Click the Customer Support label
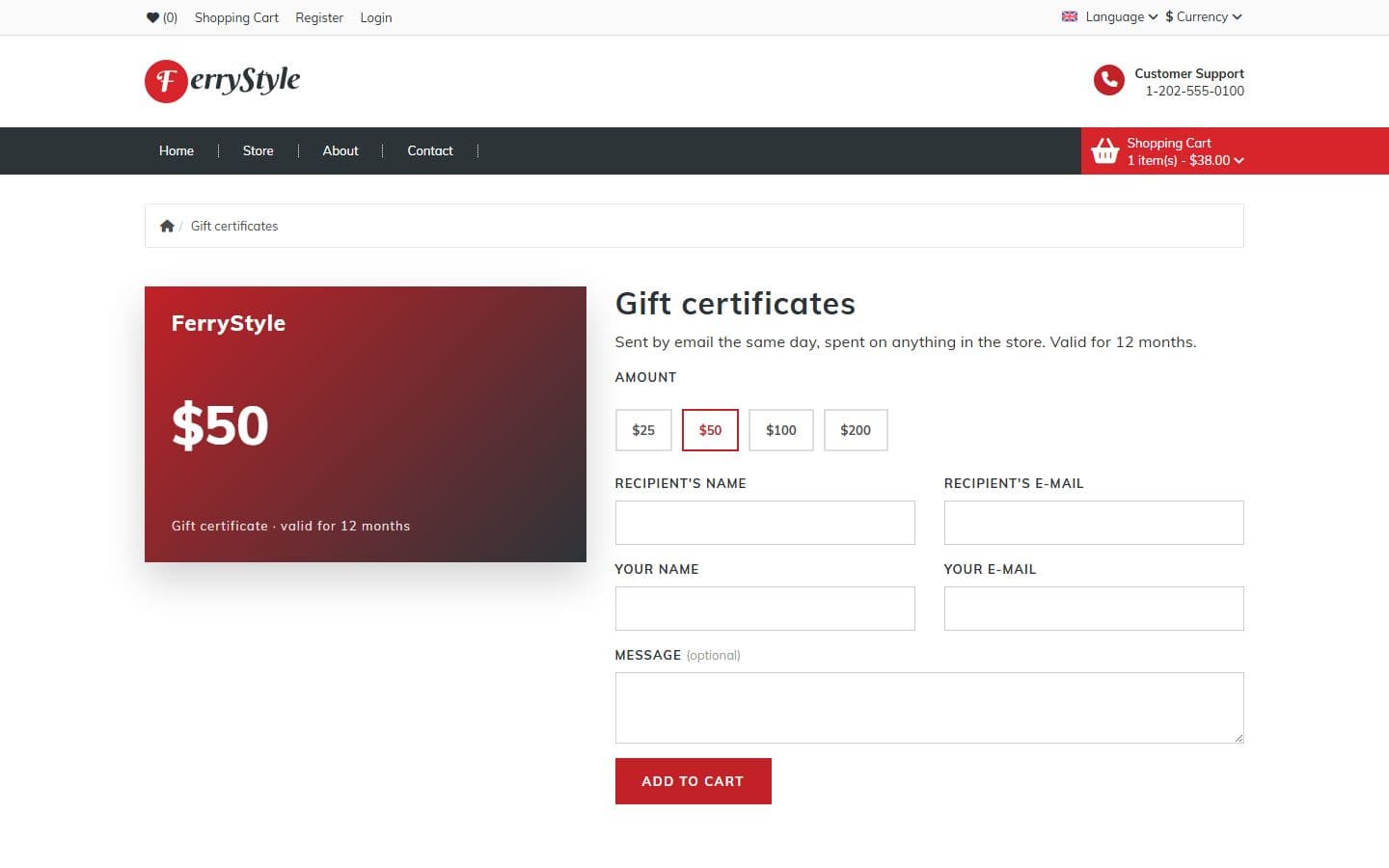This screenshot has height=868, width=1389. (x=1189, y=73)
